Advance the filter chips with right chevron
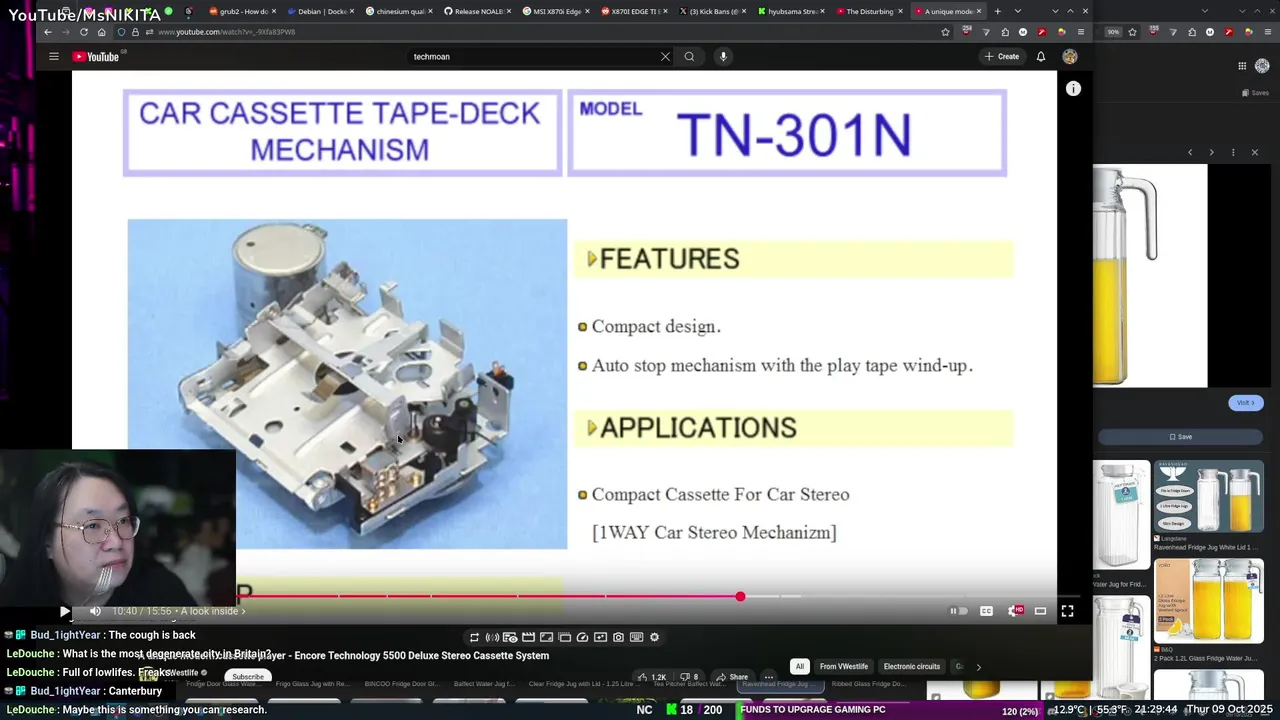 978,667
